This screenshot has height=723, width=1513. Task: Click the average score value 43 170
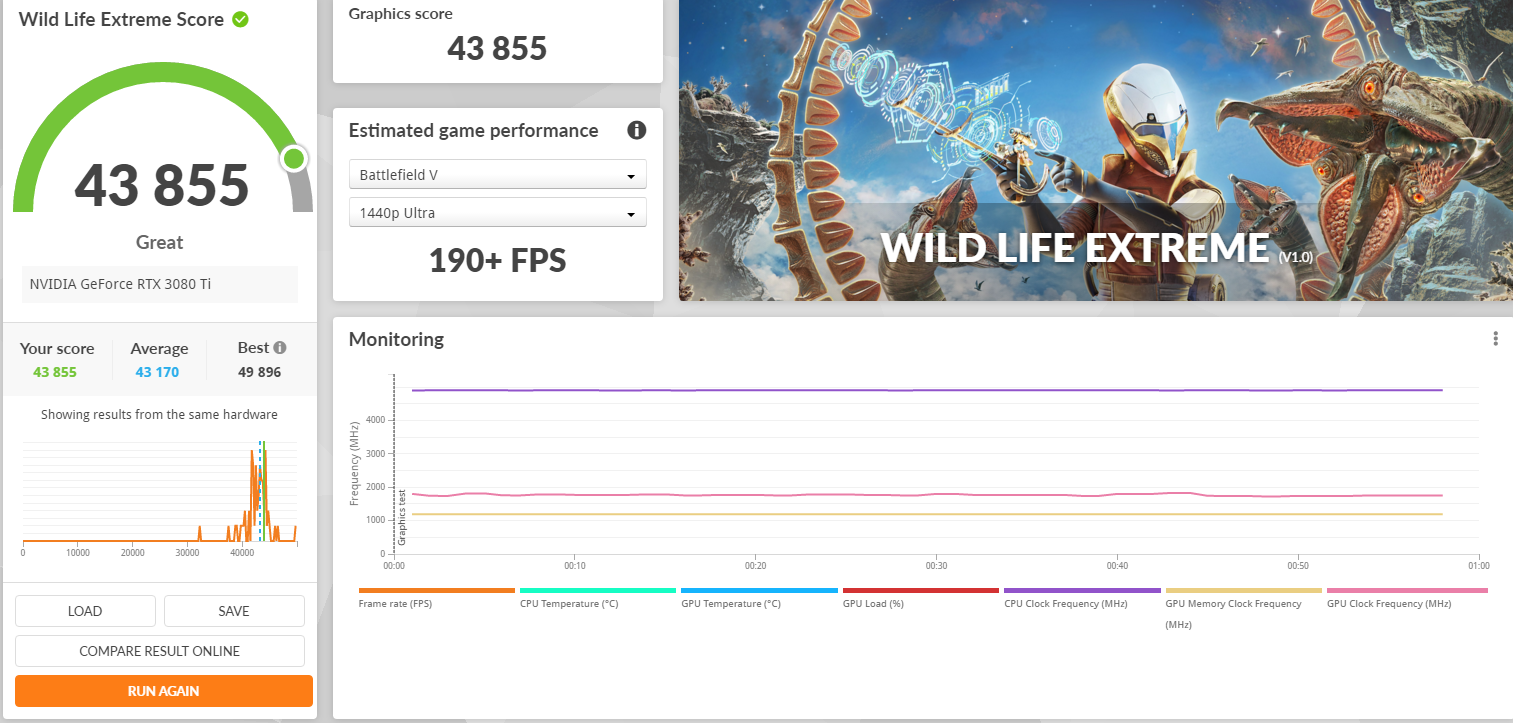click(x=159, y=372)
